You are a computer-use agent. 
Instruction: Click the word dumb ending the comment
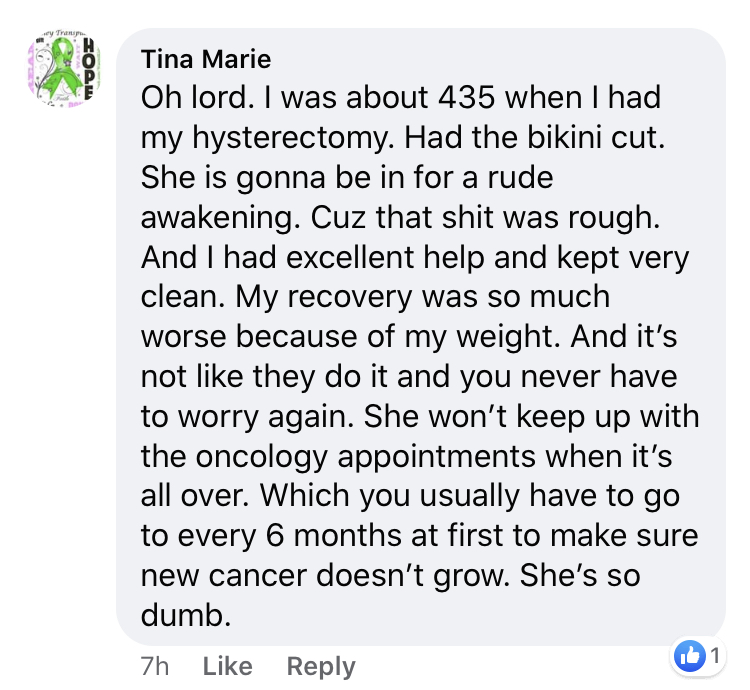click(x=186, y=615)
